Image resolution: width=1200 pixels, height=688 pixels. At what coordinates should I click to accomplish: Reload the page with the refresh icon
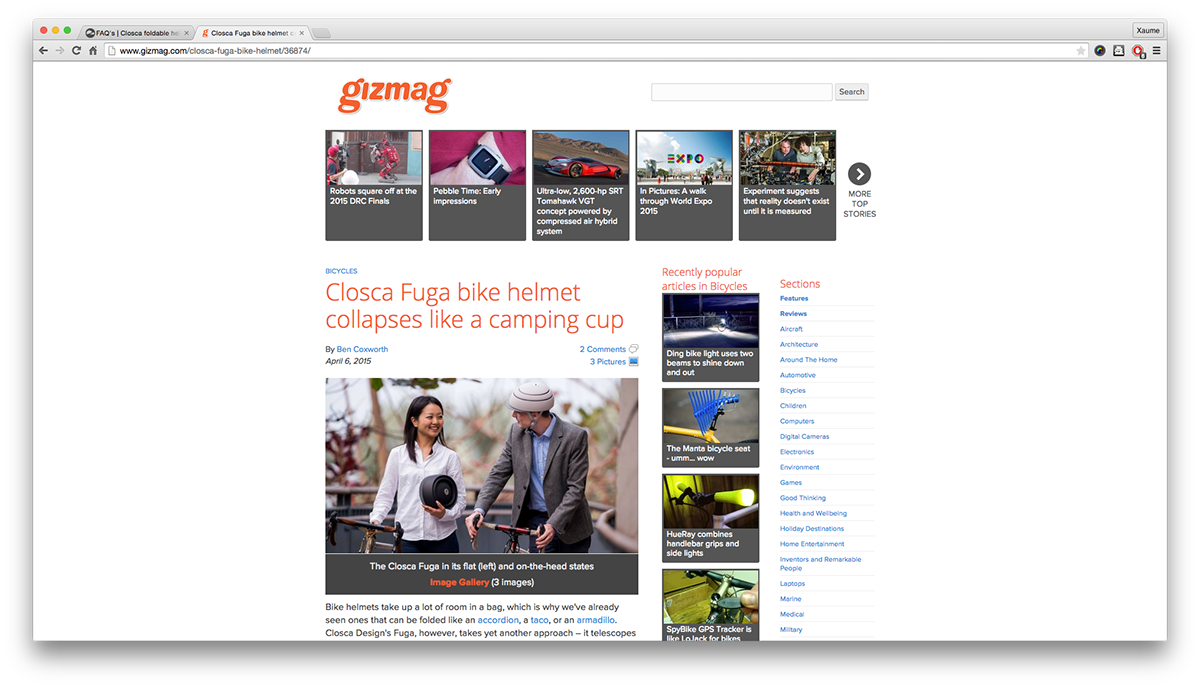coord(76,50)
